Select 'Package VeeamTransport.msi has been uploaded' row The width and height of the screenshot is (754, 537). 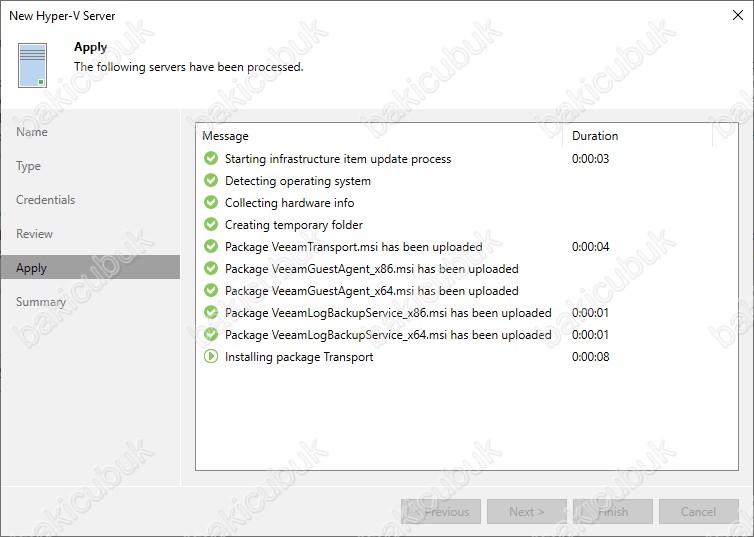466,247
